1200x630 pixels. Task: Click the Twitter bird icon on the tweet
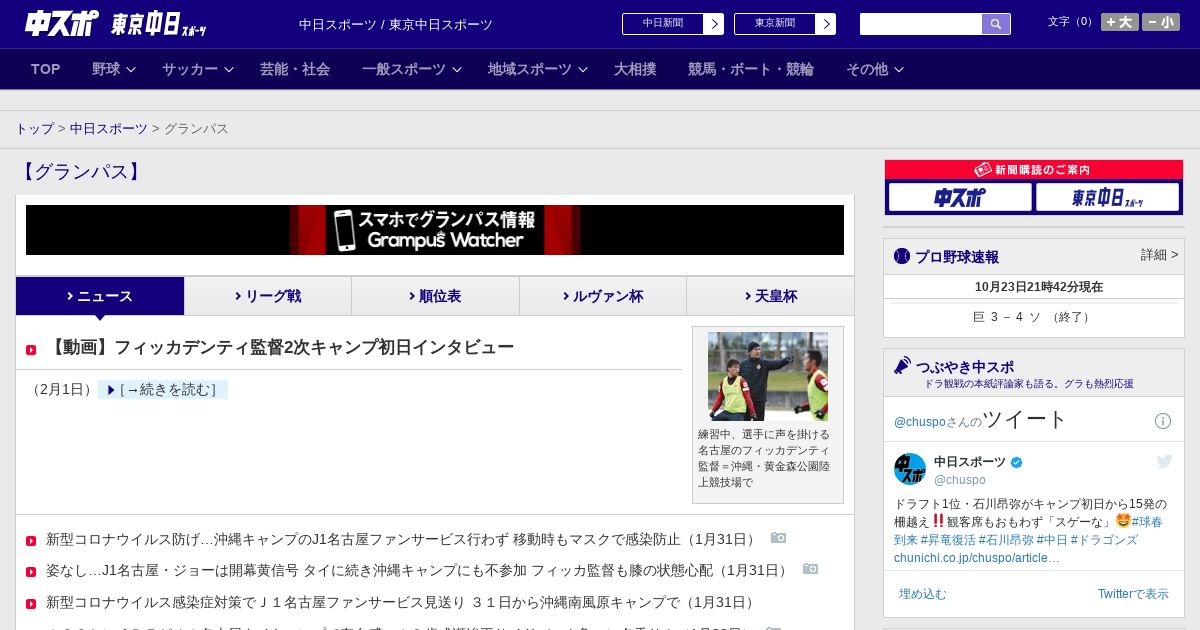(1164, 461)
